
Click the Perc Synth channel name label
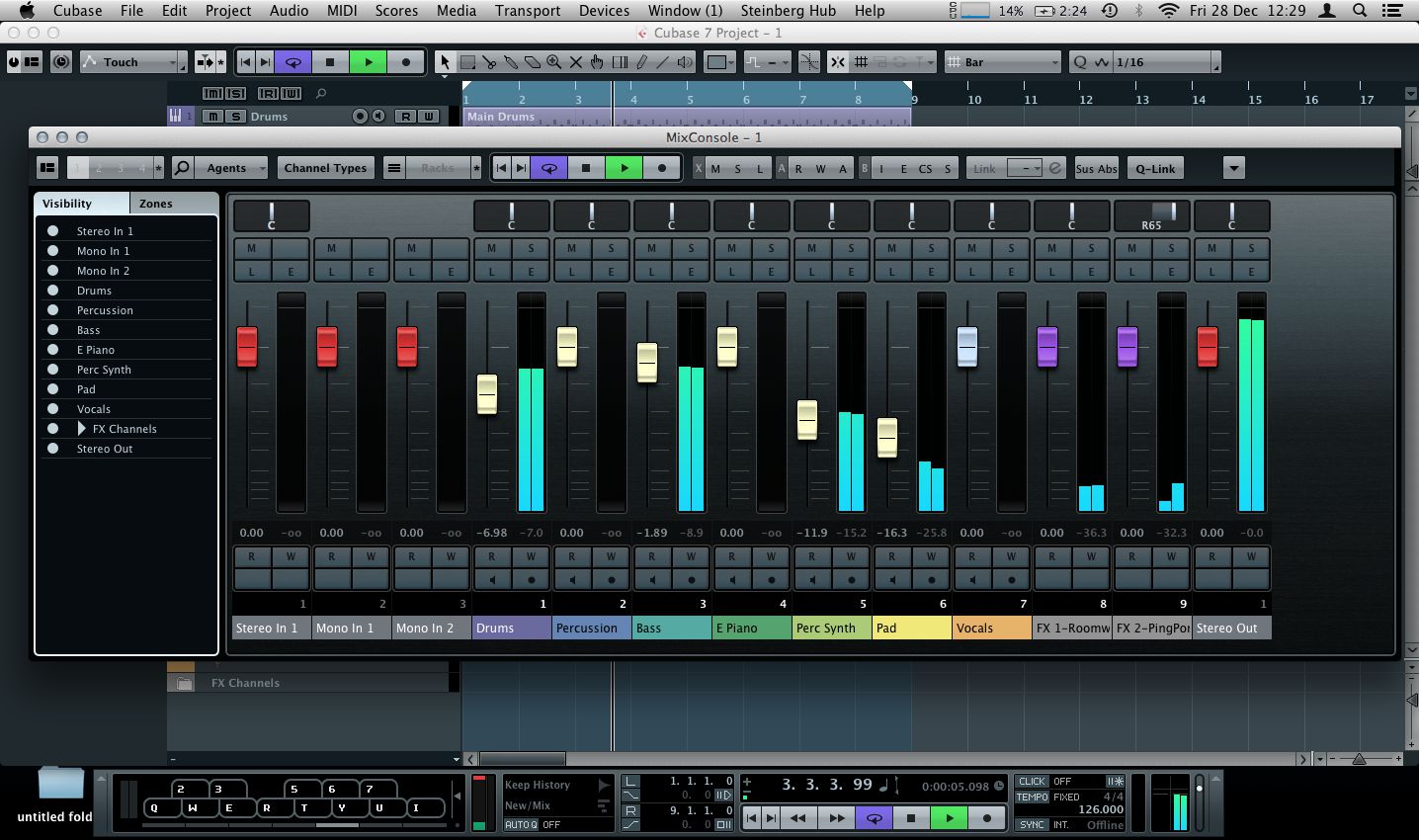tap(831, 628)
